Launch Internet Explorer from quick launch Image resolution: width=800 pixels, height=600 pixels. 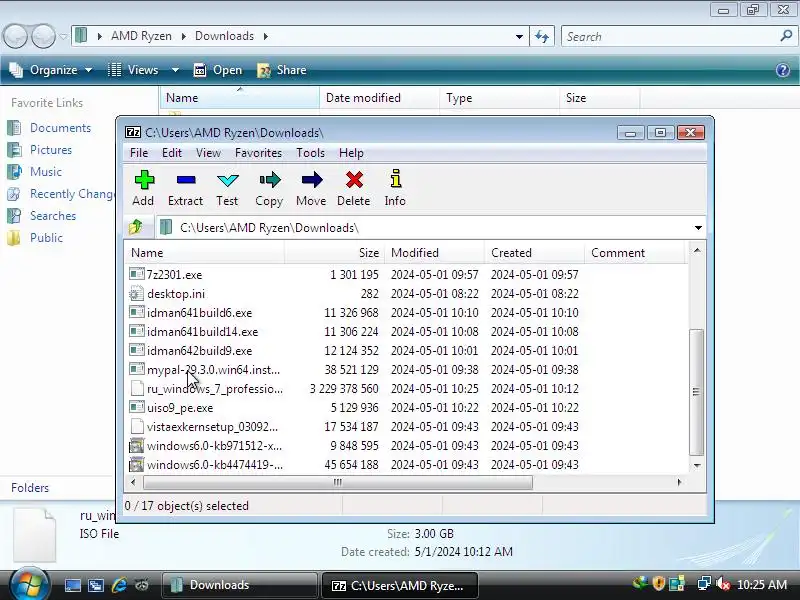[x=119, y=585]
